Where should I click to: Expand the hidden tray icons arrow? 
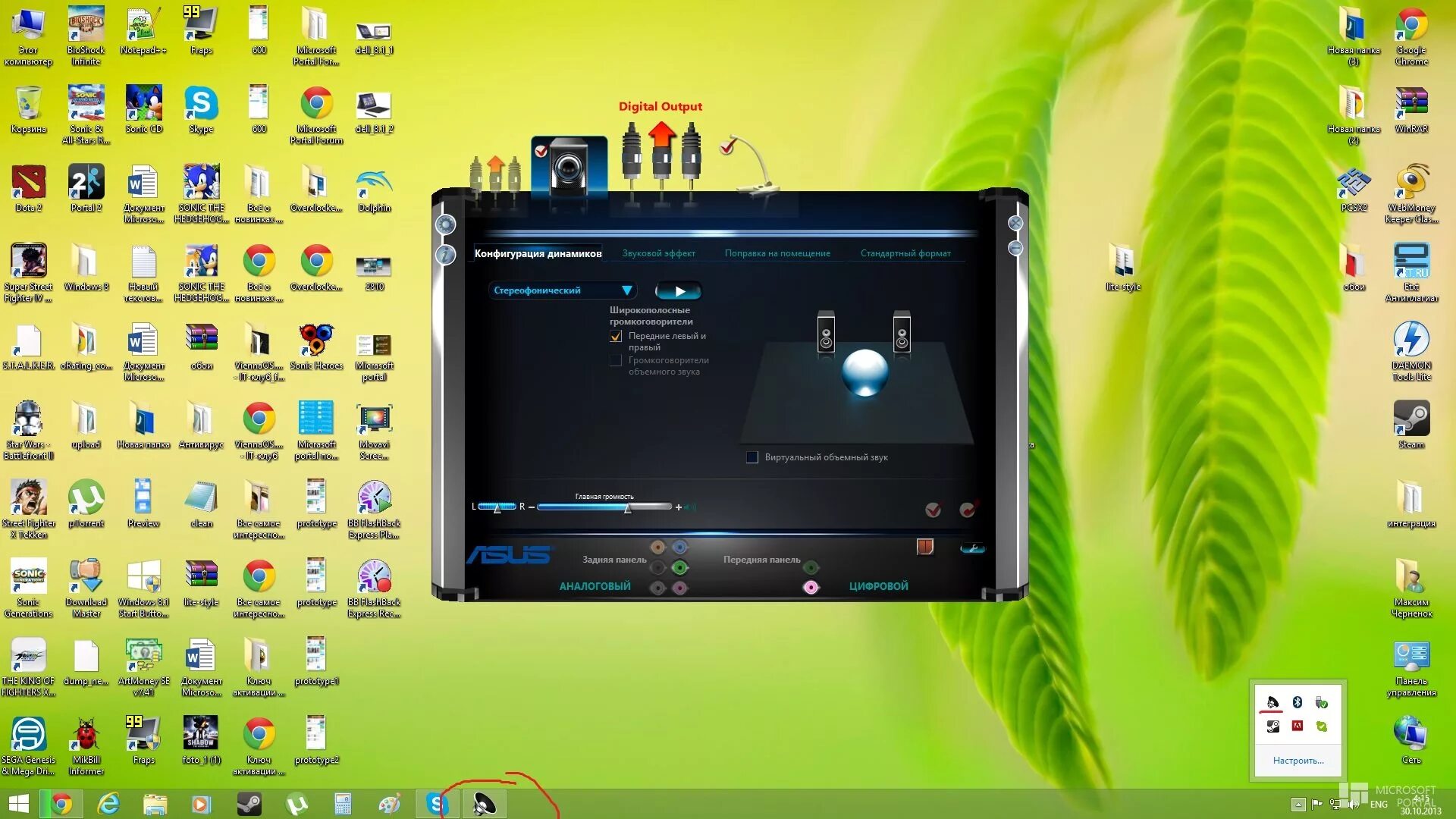pyautogui.click(x=1298, y=804)
